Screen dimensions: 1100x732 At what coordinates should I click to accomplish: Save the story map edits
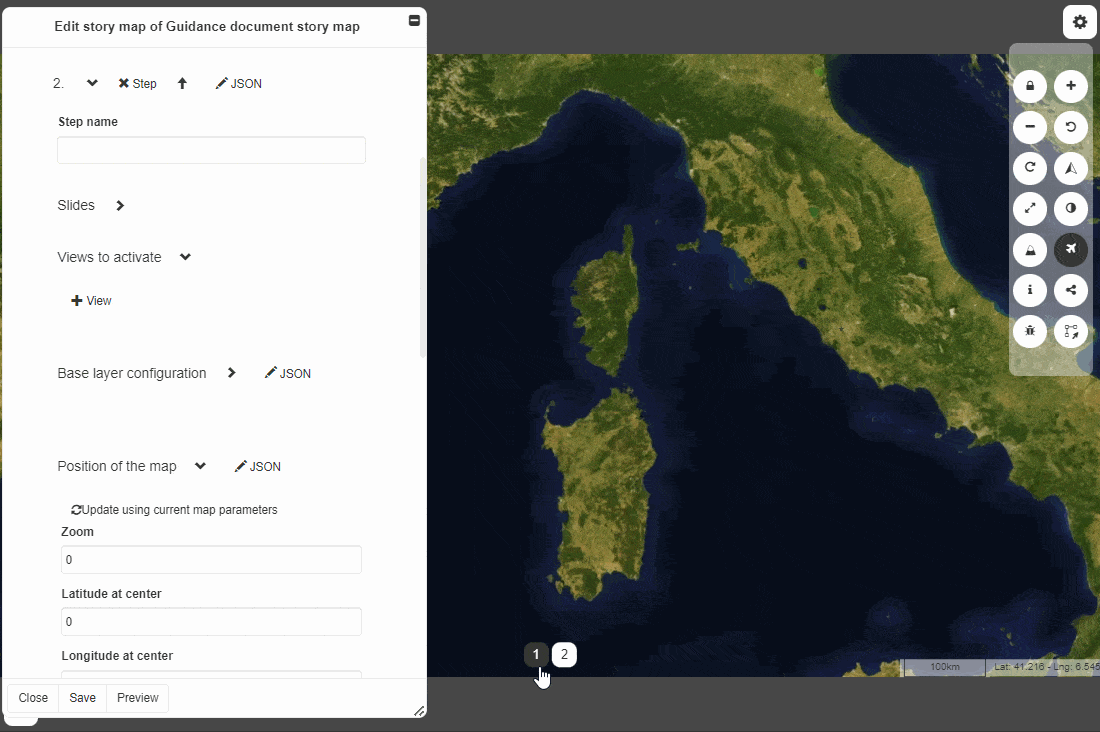click(x=82, y=697)
